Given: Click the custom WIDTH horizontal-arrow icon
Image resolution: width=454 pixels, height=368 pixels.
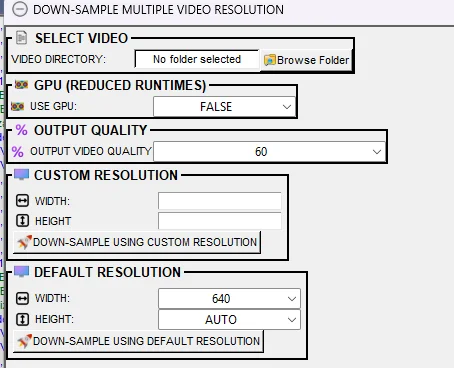Looking at the screenshot, I should pos(22,201).
